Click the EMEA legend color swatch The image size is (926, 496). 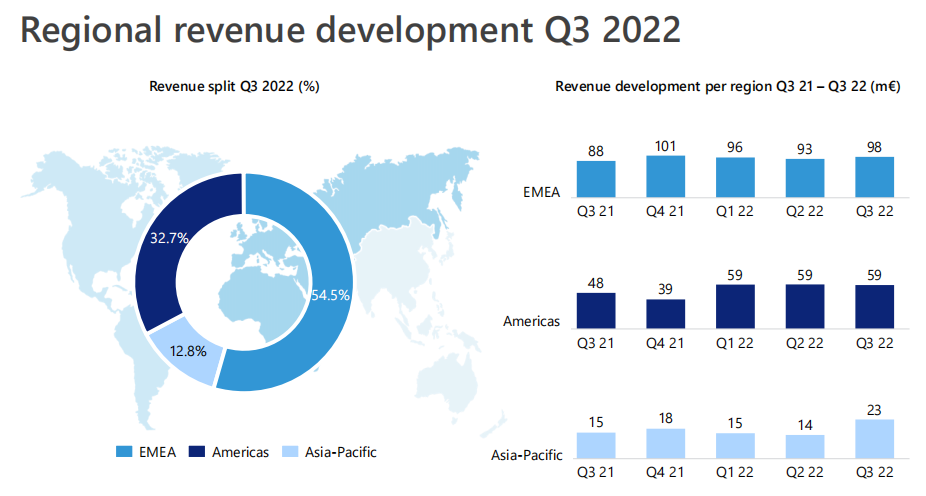coord(123,452)
